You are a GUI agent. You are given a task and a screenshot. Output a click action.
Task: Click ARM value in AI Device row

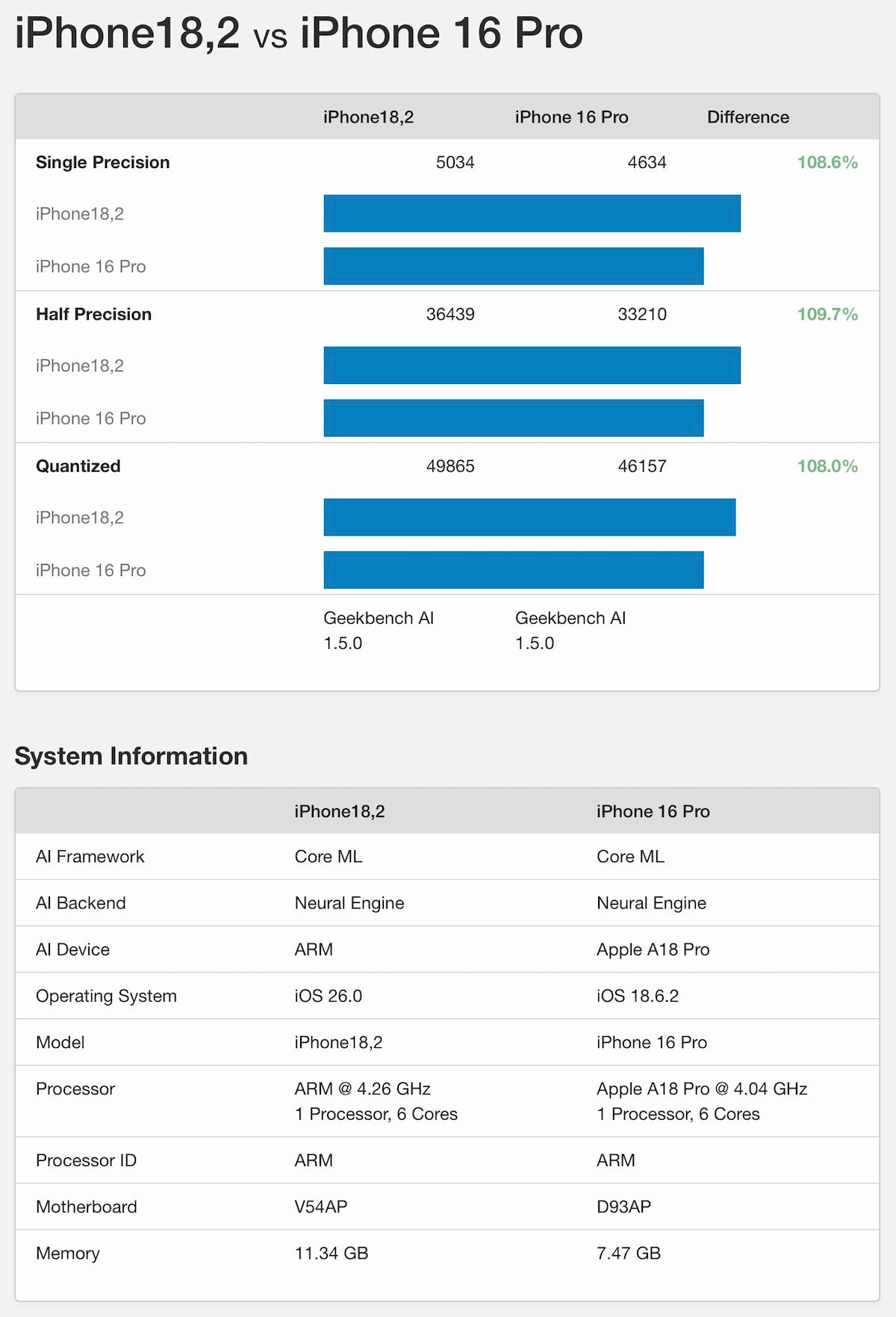[314, 949]
